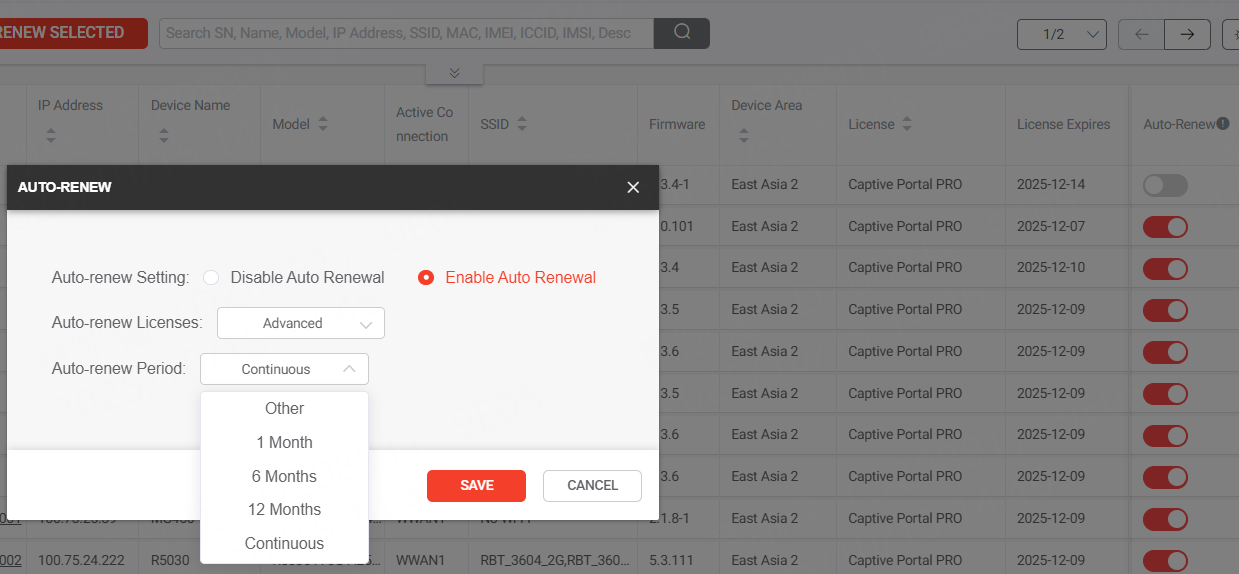Sort by Model column arrows
This screenshot has height=574, width=1239.
pos(322,124)
